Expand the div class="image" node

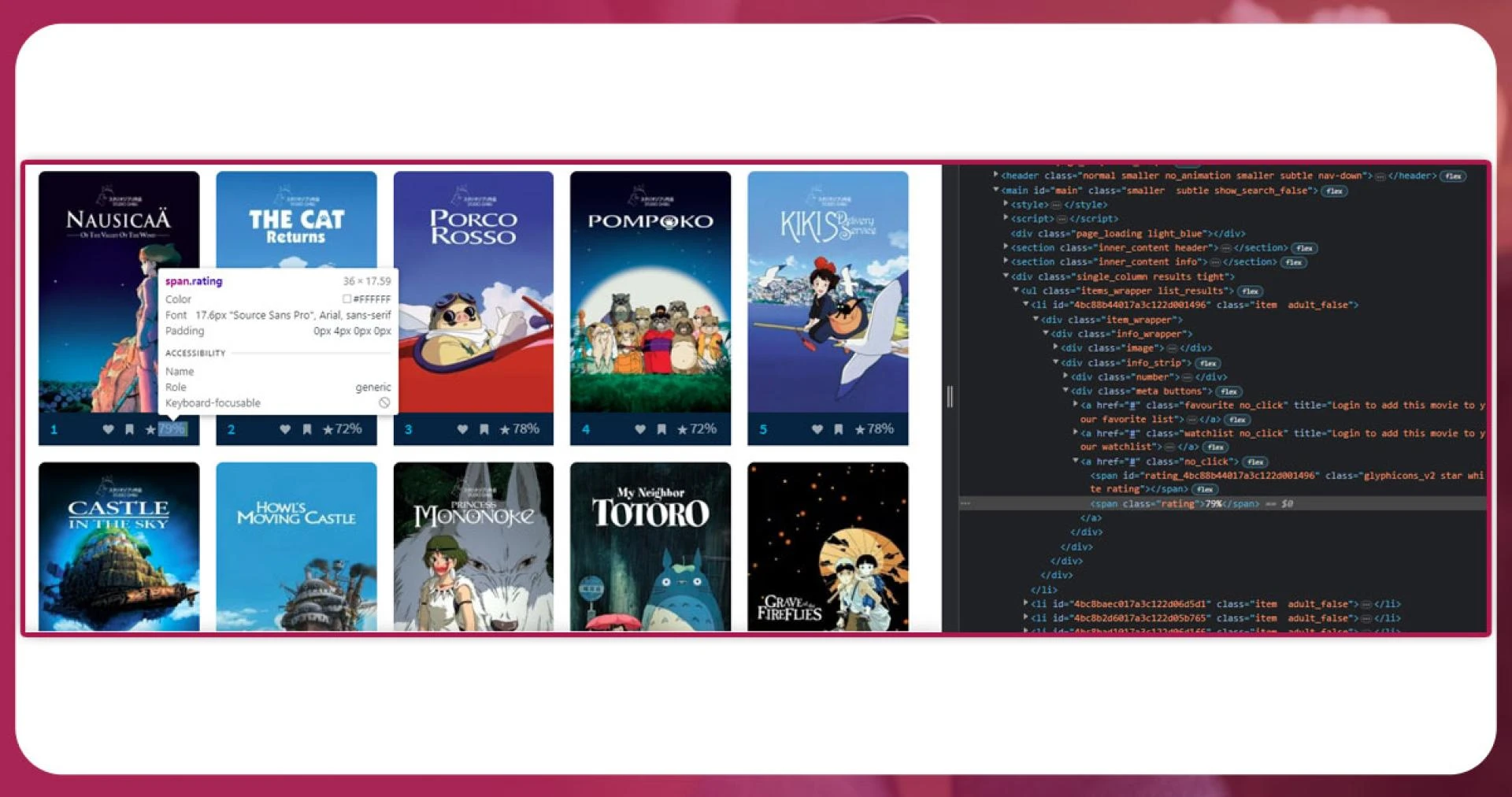[x=1055, y=347]
